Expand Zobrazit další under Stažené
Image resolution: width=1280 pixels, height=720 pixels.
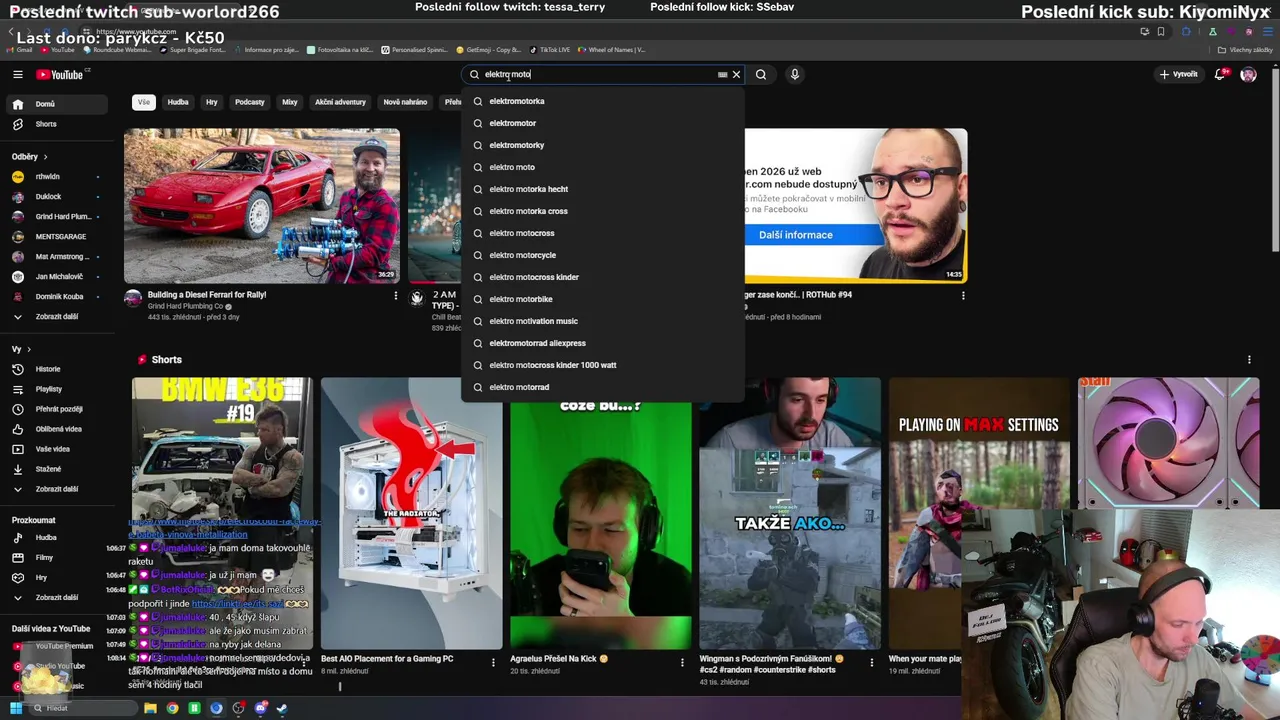(58, 489)
